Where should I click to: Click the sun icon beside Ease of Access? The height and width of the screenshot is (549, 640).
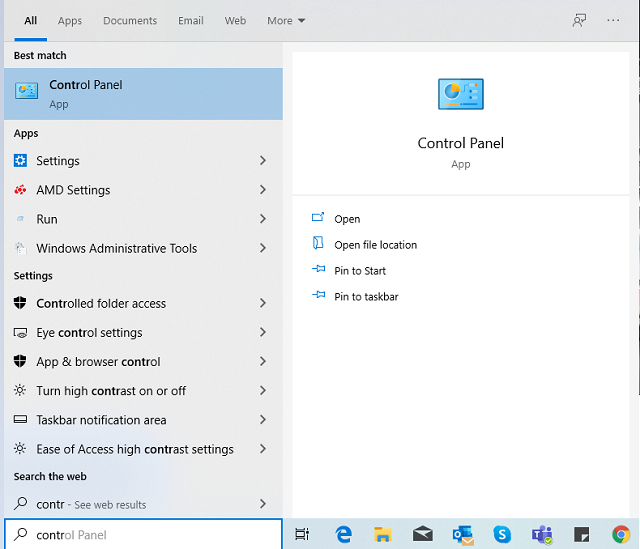[x=20, y=449]
